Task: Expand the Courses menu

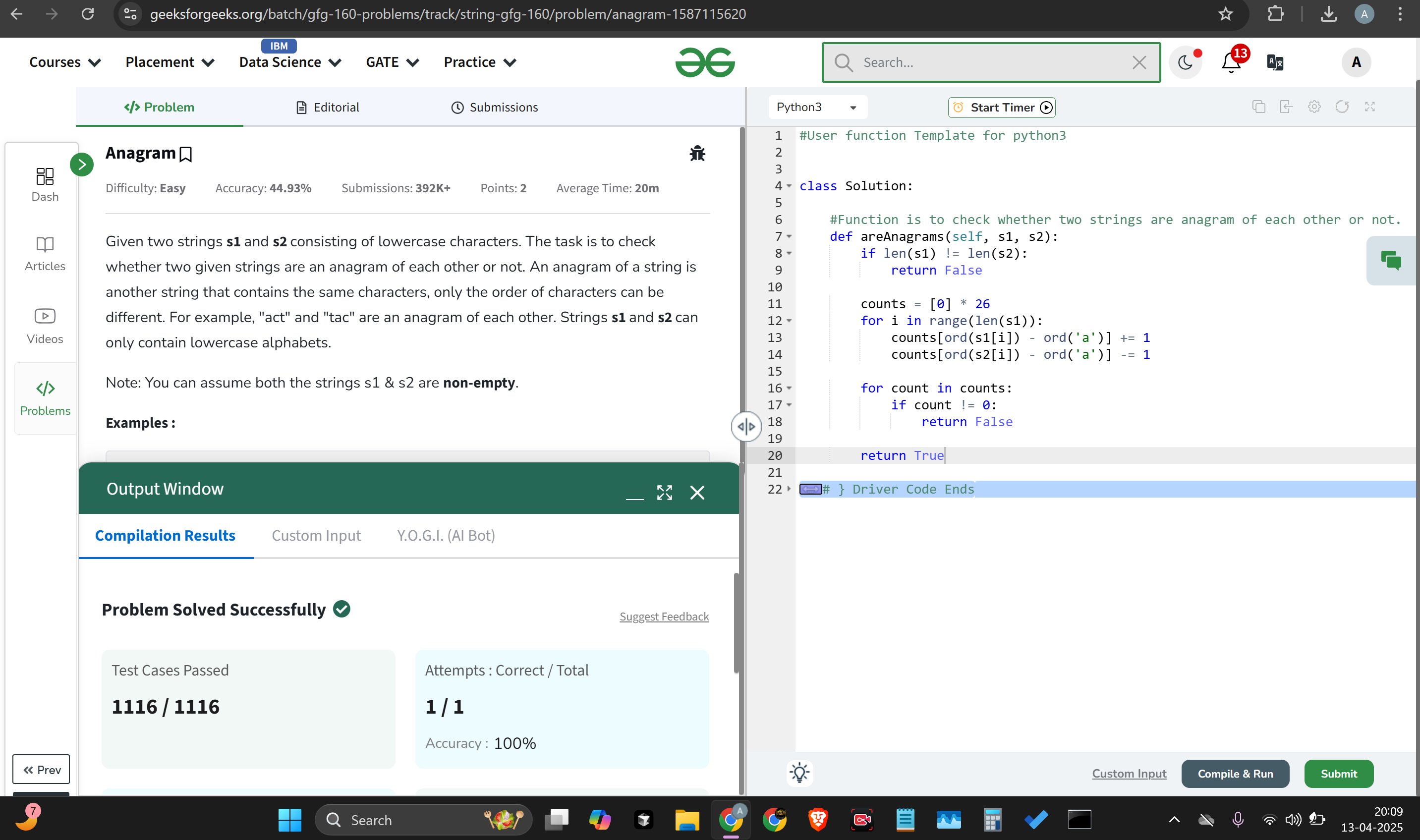Action: 64,62
